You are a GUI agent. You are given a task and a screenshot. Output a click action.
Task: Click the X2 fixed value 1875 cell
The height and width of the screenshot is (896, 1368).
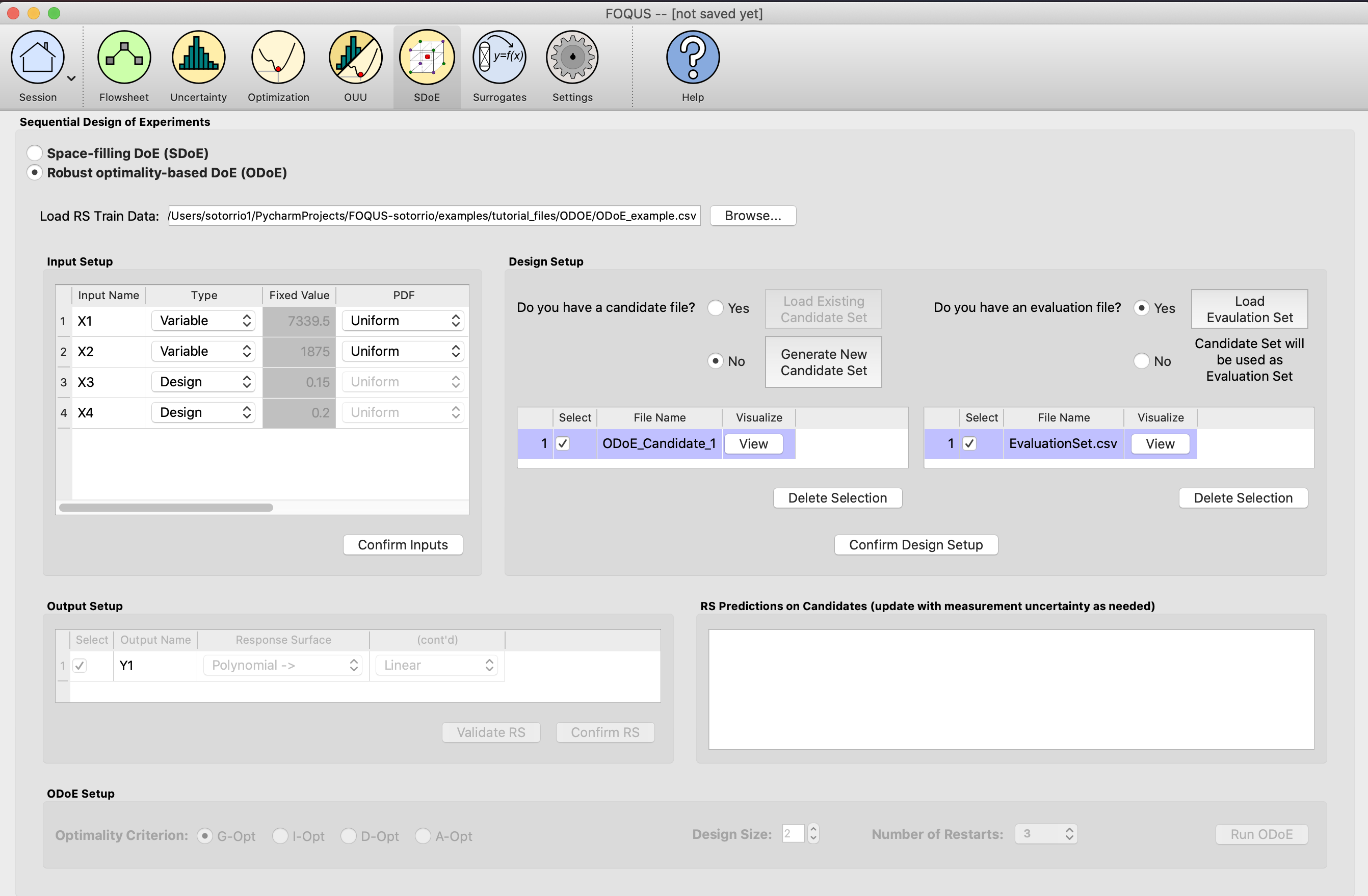tap(300, 351)
